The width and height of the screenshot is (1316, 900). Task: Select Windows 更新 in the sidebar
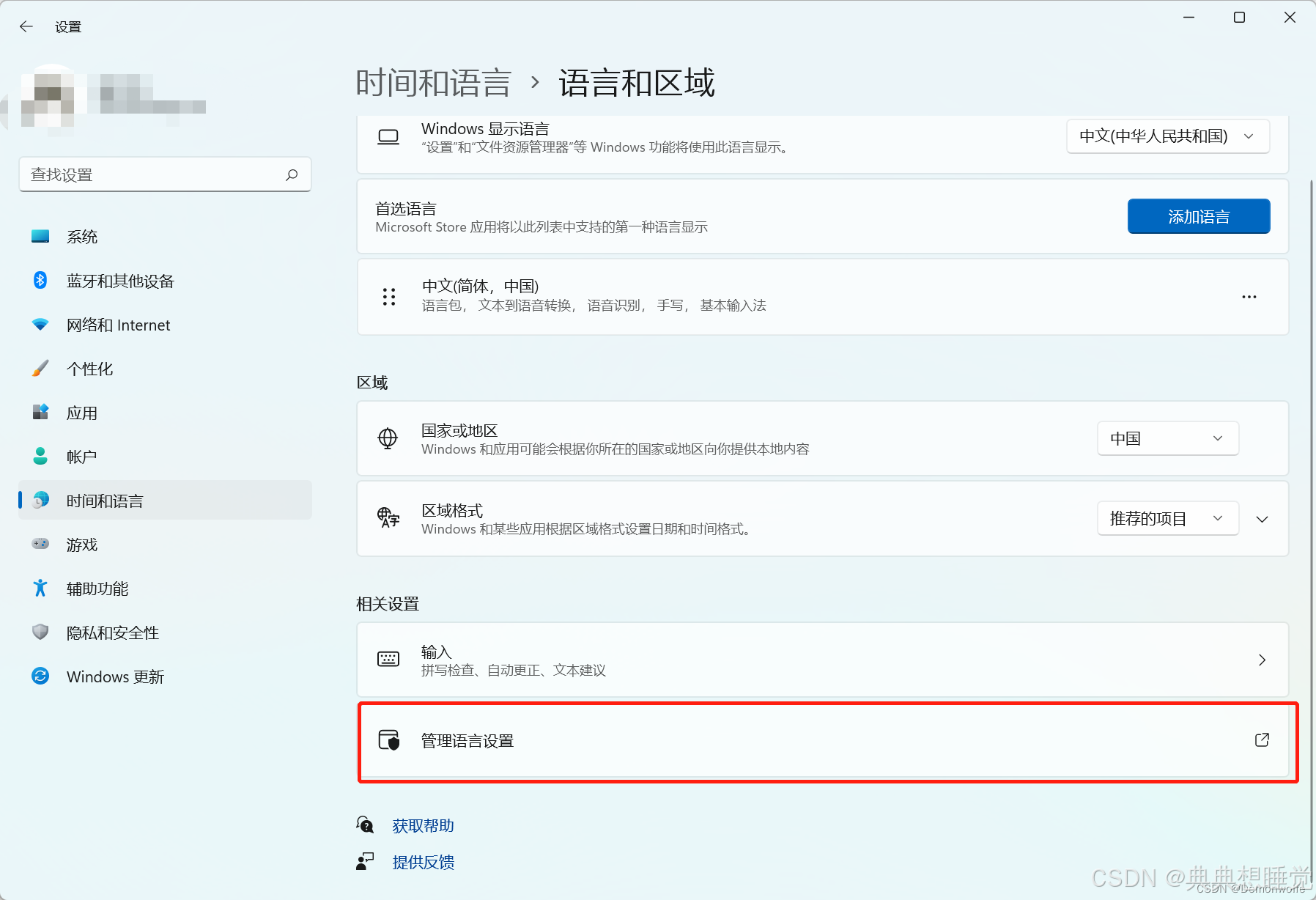click(166, 676)
